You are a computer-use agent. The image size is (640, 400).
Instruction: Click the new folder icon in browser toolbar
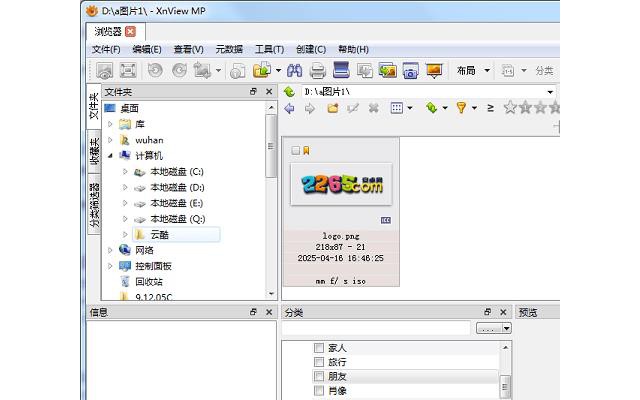click(333, 108)
